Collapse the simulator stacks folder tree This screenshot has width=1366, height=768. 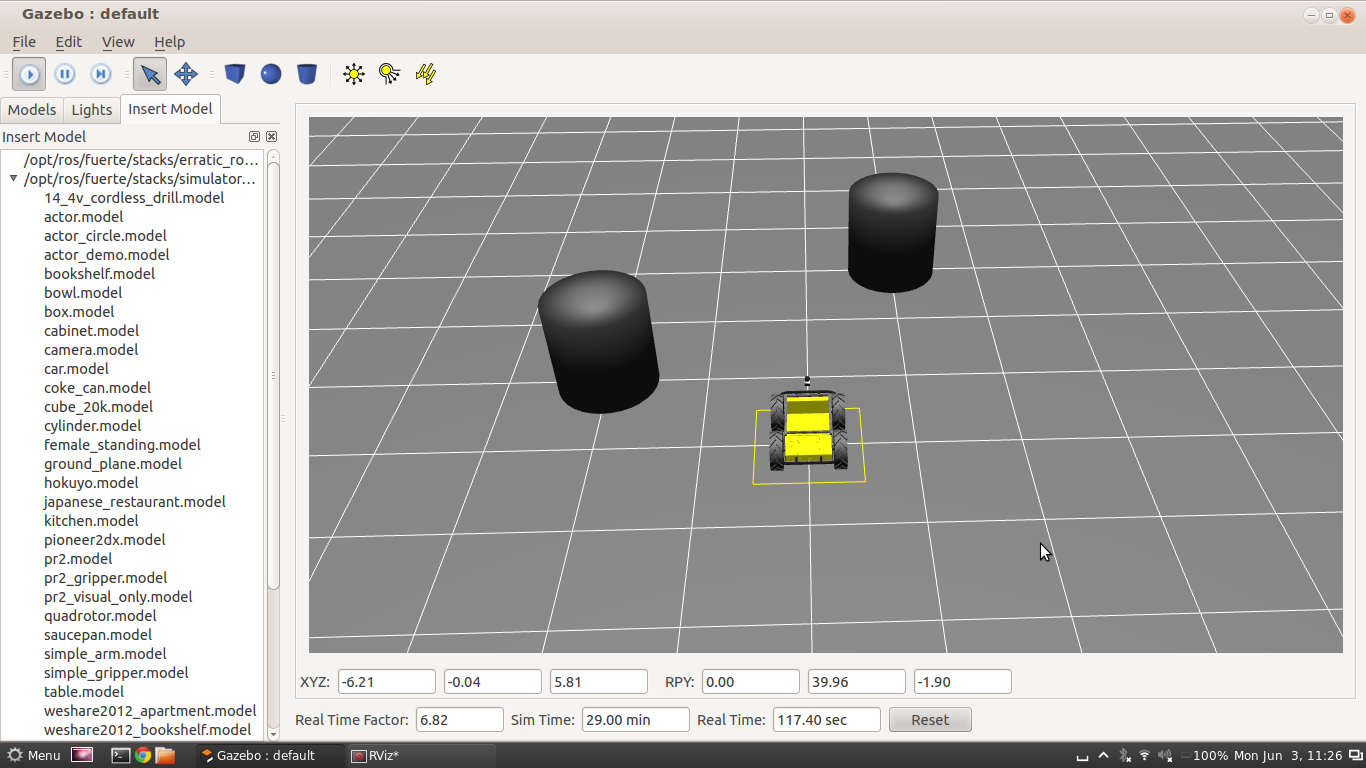coord(14,179)
